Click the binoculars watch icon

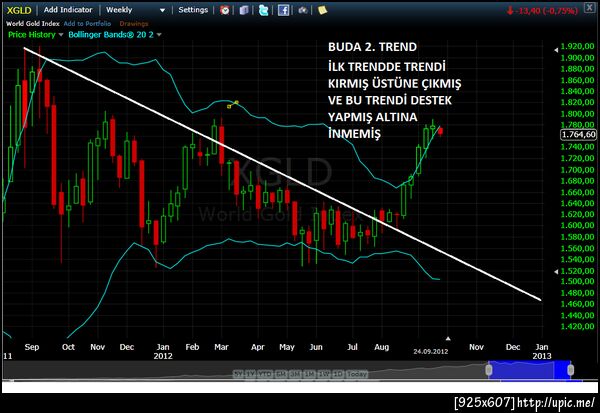pos(303,10)
